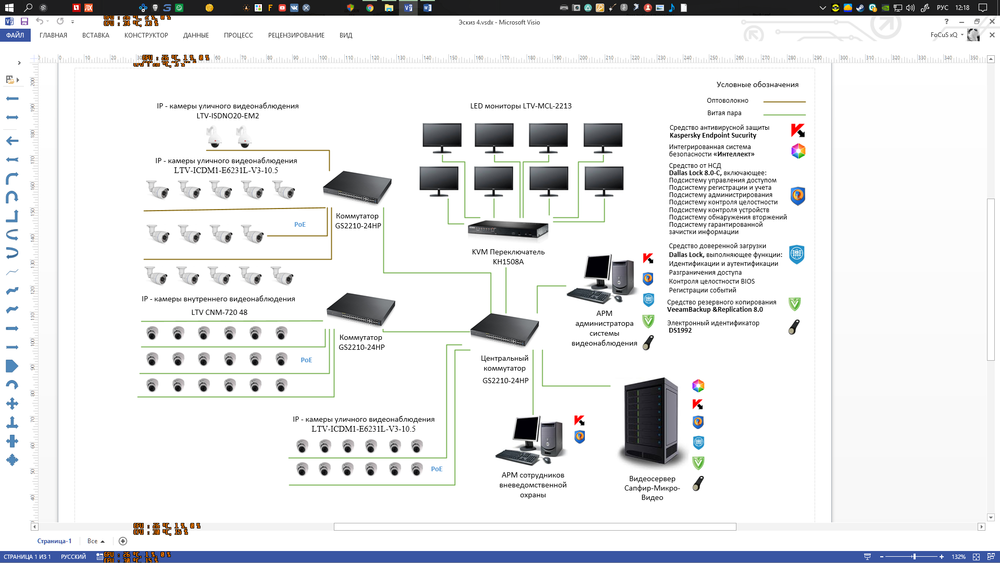1000x563 pixels.
Task: Open the РЕЦЕНЗИРОВАНИЕ ribbon tab
Action: coord(296,35)
